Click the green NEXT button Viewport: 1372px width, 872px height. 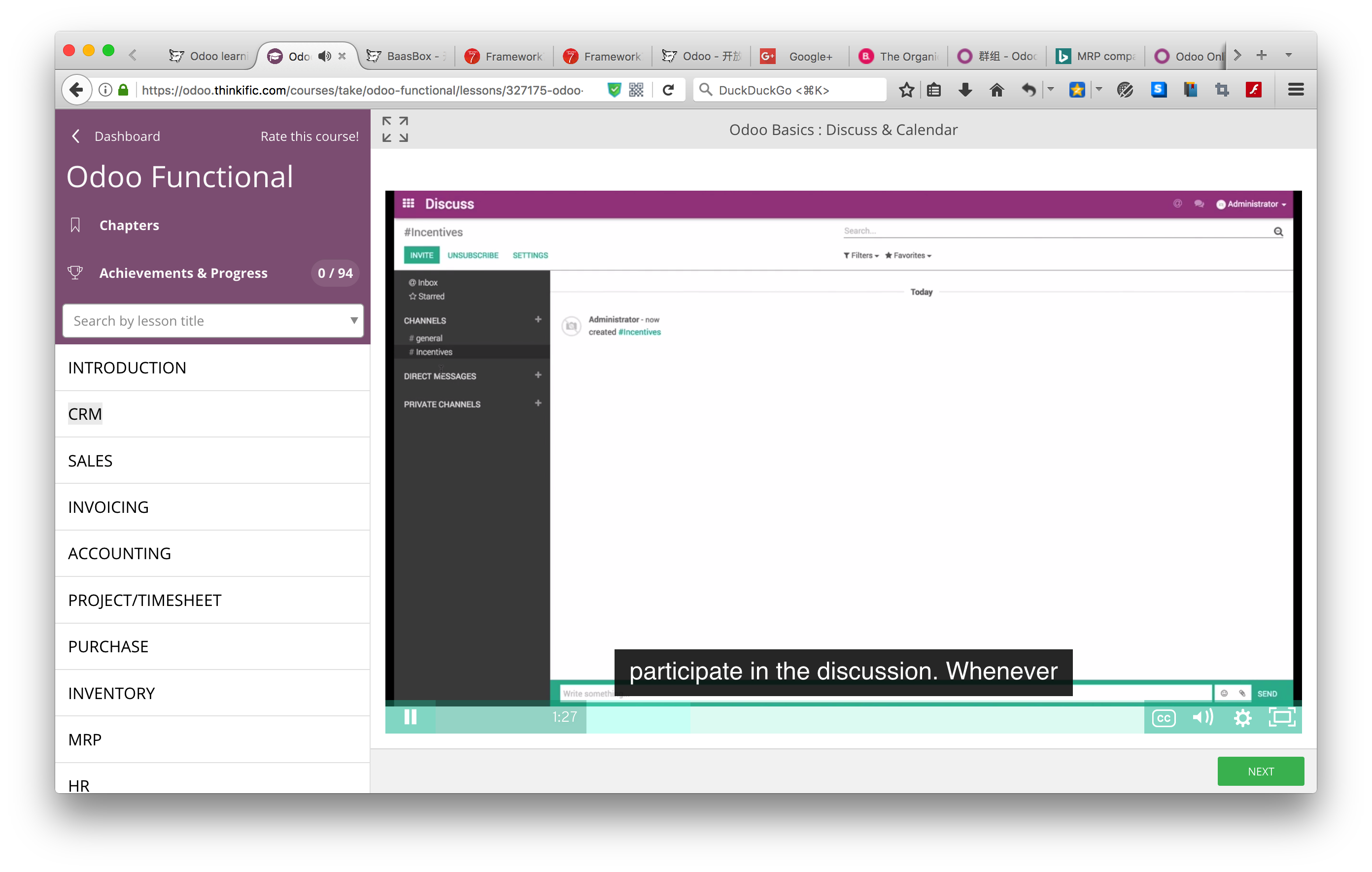point(1260,771)
